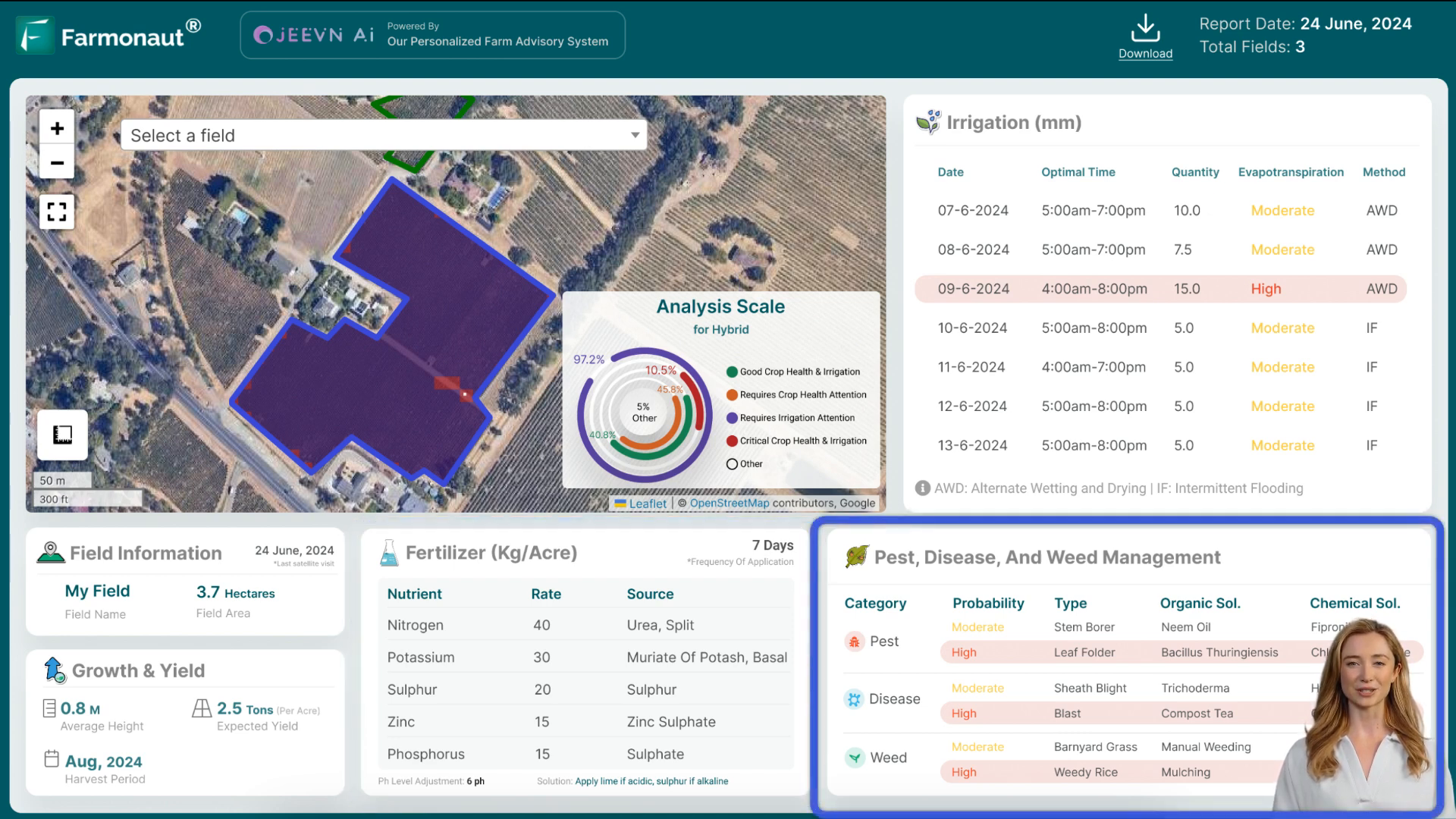Click the Pest Disease Weed leaf icon
The width and height of the screenshot is (1456, 819).
[855, 557]
